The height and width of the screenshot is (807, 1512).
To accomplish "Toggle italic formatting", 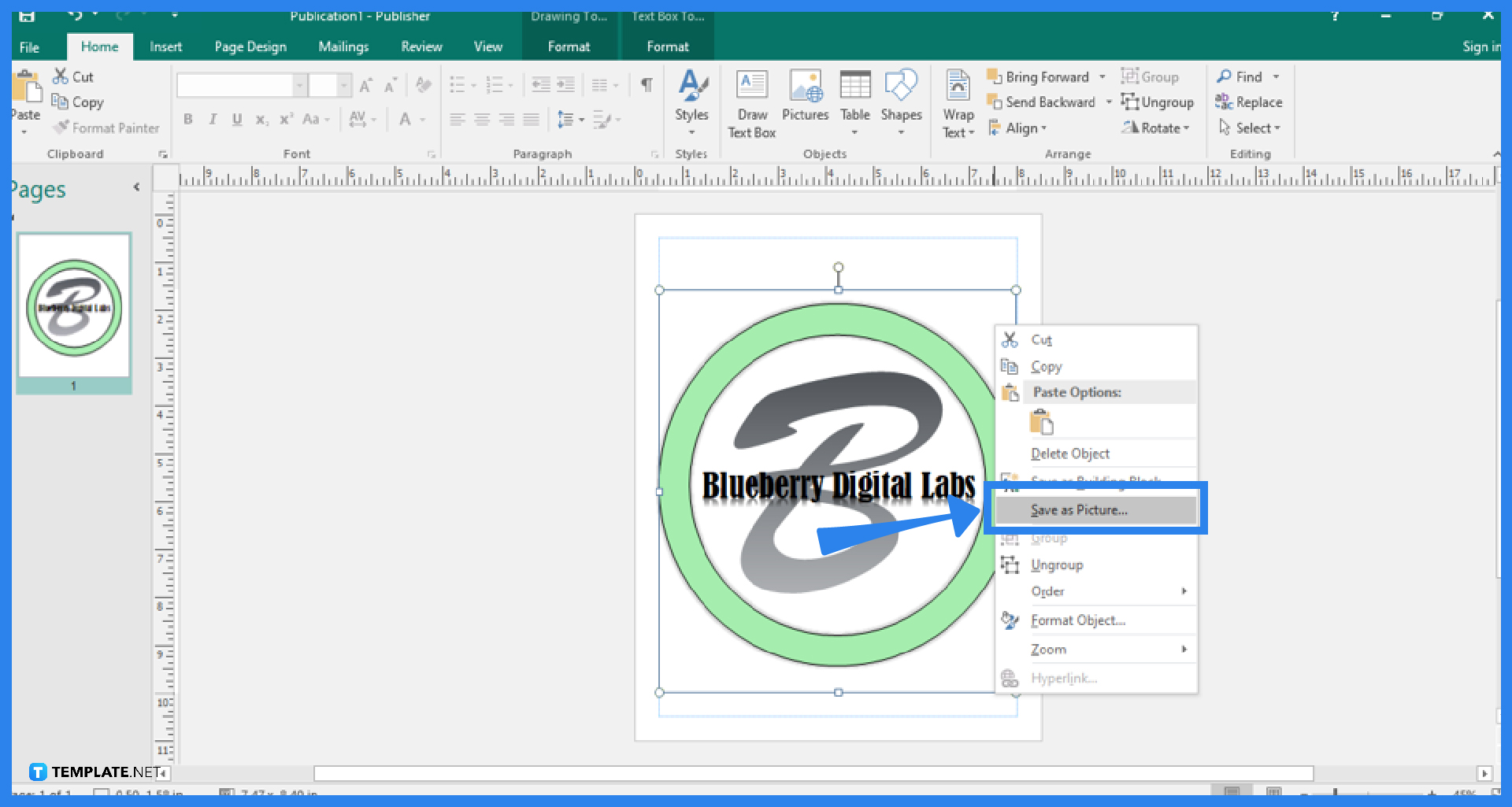I will pos(212,119).
